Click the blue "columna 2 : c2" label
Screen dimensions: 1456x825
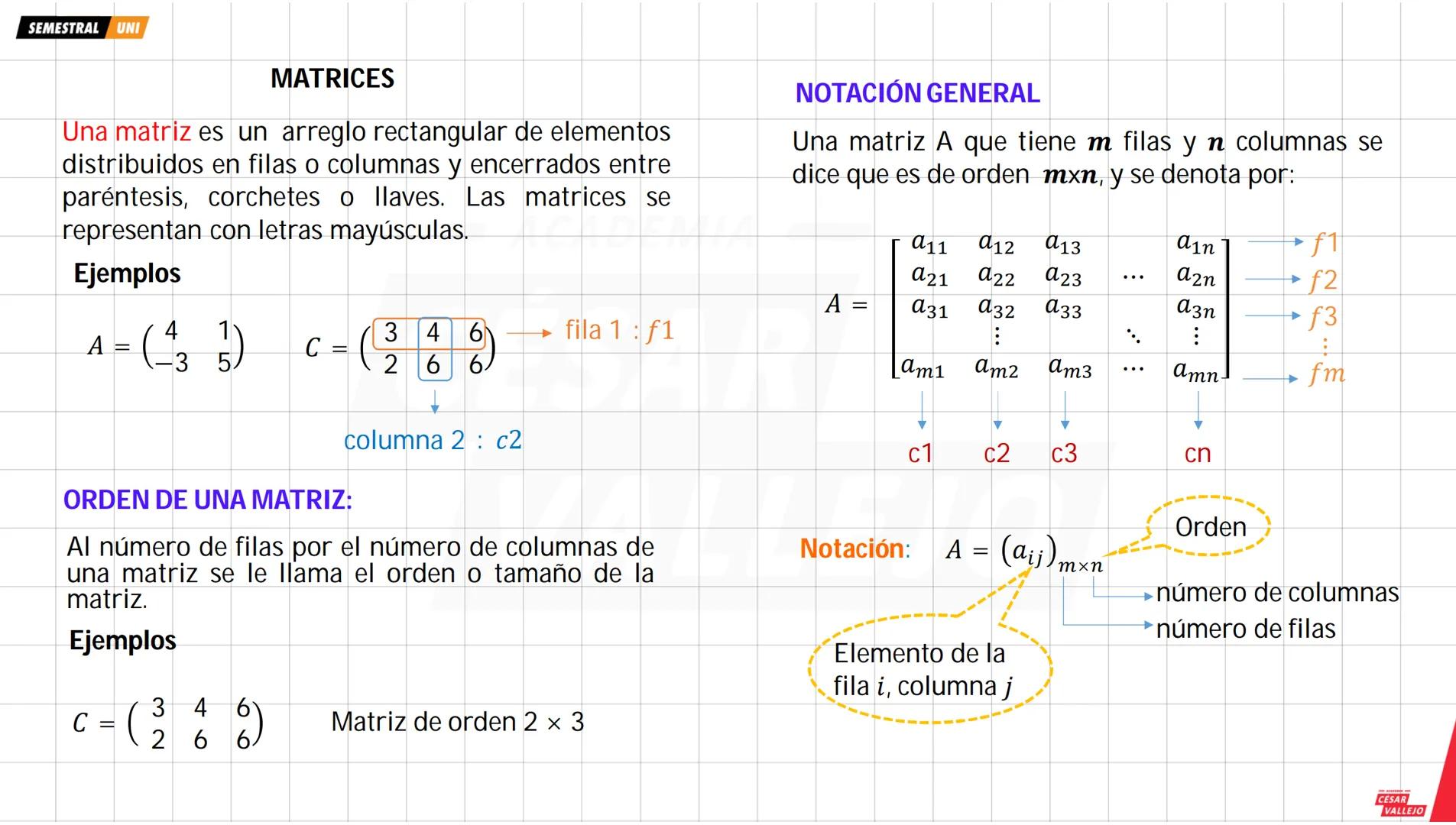click(432, 441)
